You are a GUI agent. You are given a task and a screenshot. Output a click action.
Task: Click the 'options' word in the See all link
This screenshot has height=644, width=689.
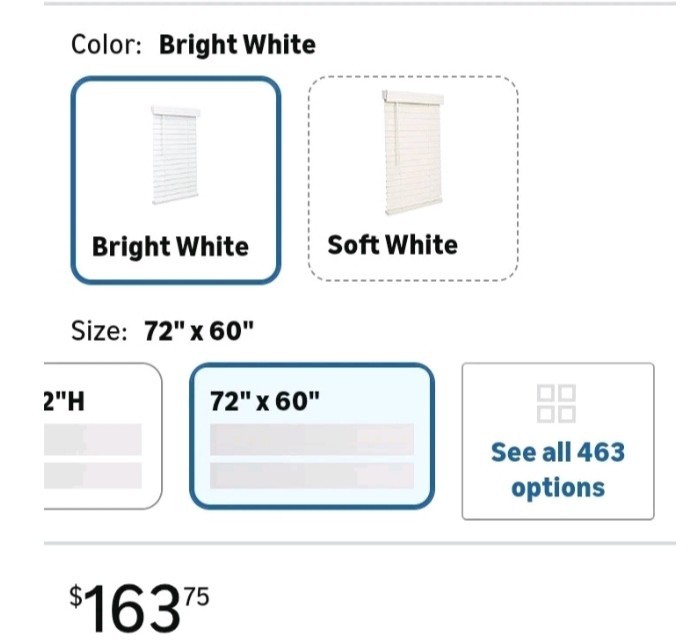[558, 488]
